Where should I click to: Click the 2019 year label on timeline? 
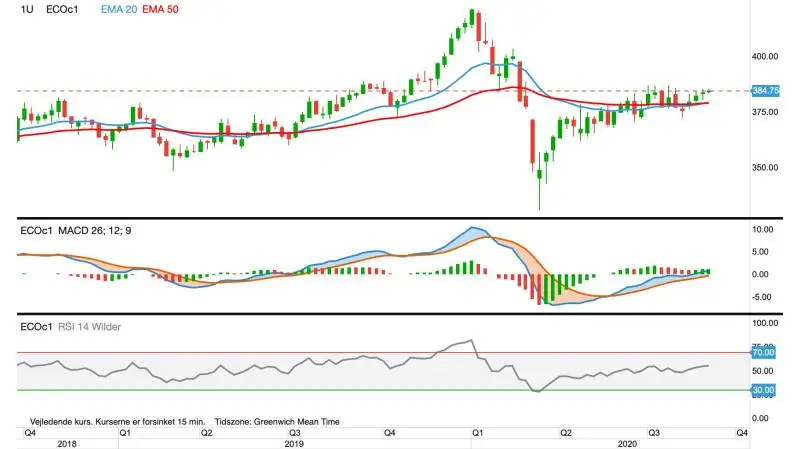click(x=294, y=444)
